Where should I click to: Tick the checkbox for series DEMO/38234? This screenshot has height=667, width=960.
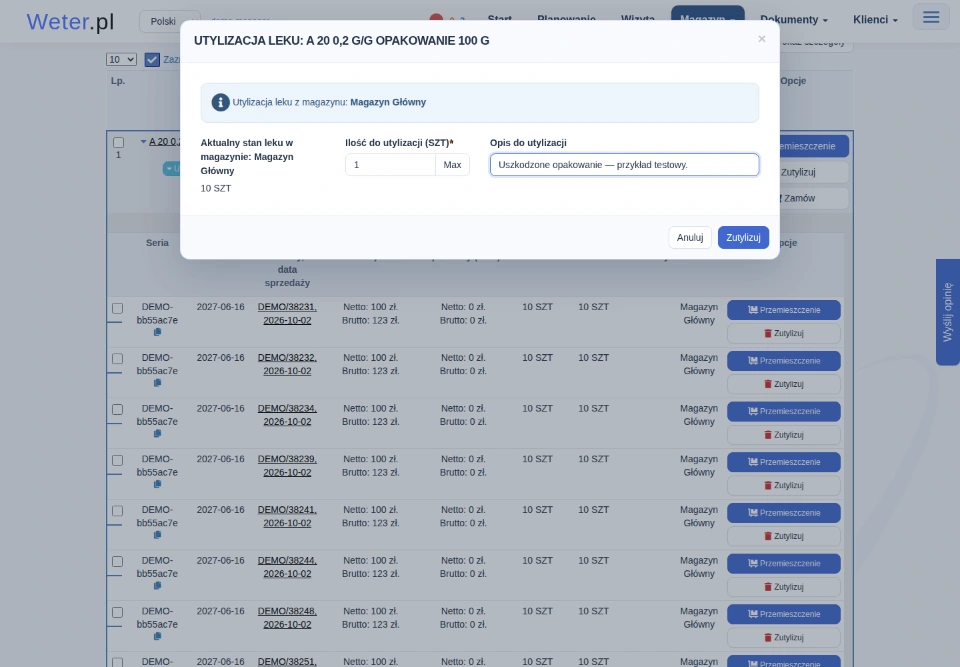[x=118, y=410]
